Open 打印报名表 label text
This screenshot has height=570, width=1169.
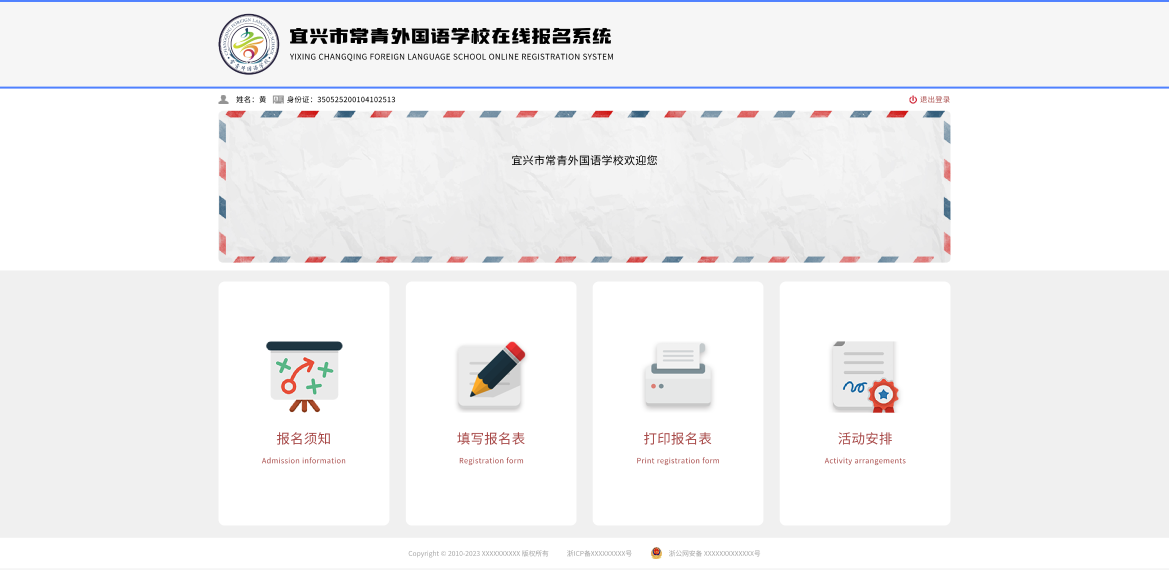pos(678,439)
